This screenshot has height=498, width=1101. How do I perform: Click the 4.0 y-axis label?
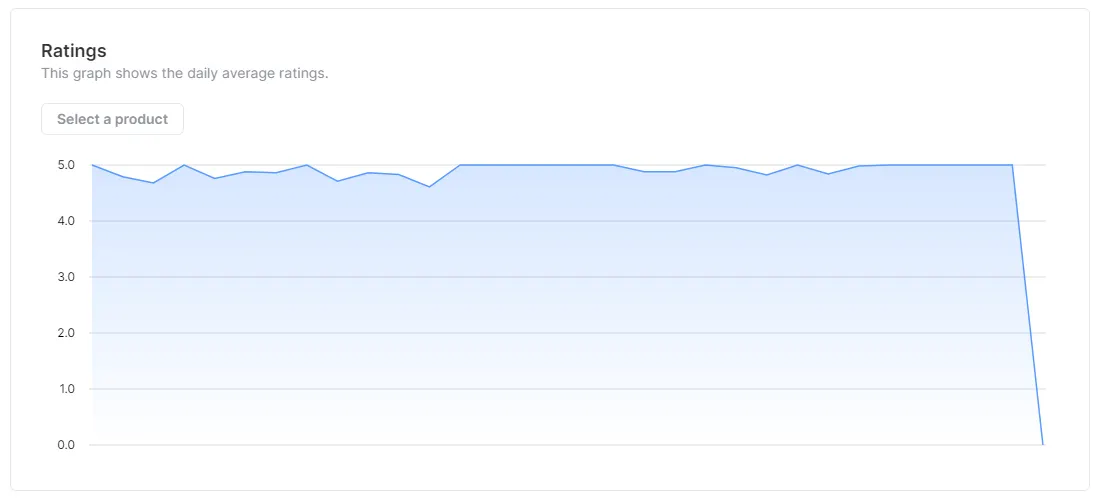67,221
